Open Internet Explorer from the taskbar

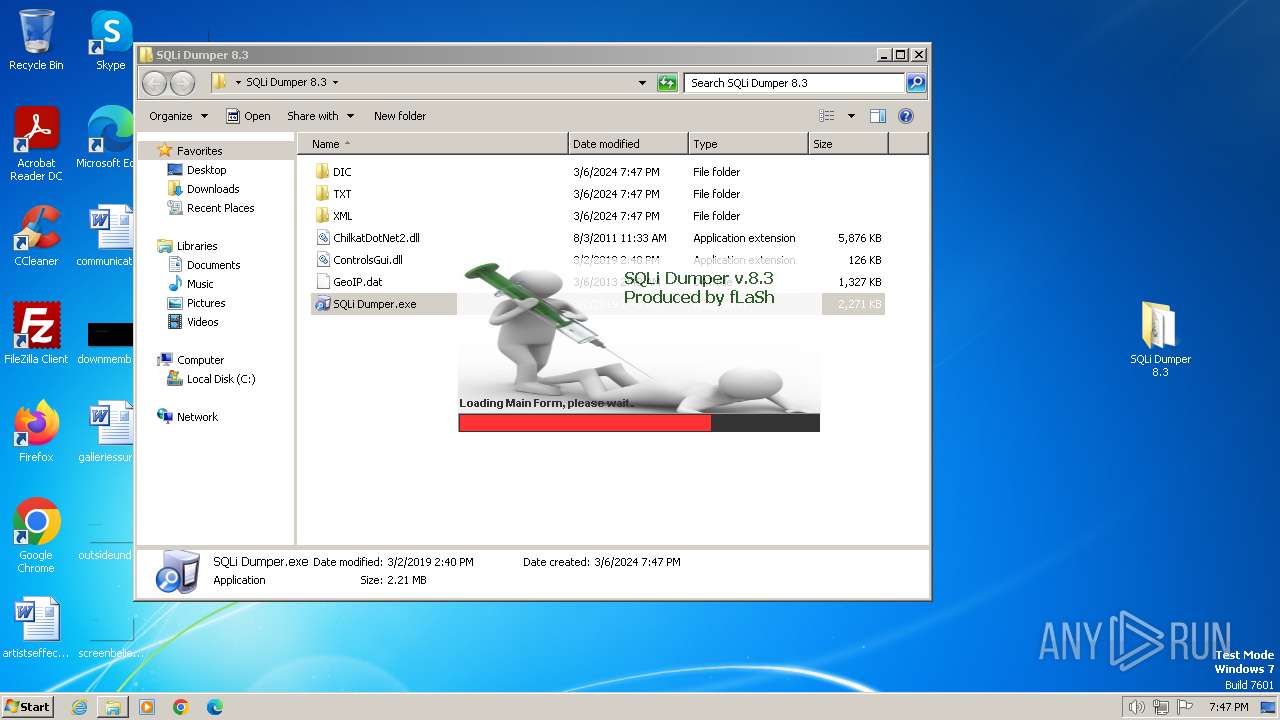click(x=79, y=707)
